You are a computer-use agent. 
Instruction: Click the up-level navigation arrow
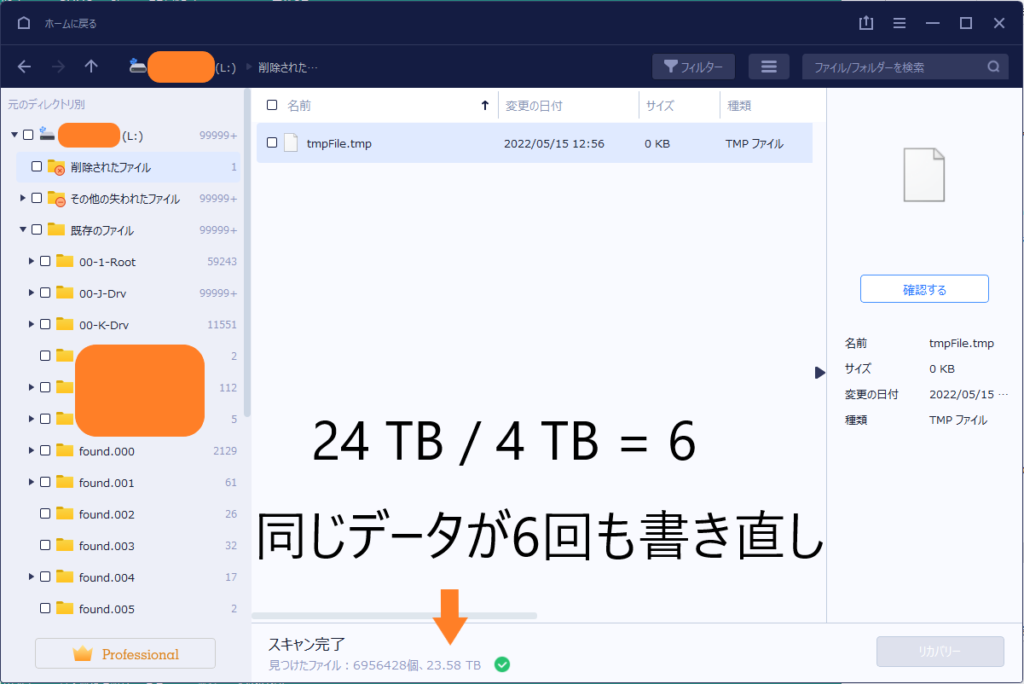click(x=90, y=66)
